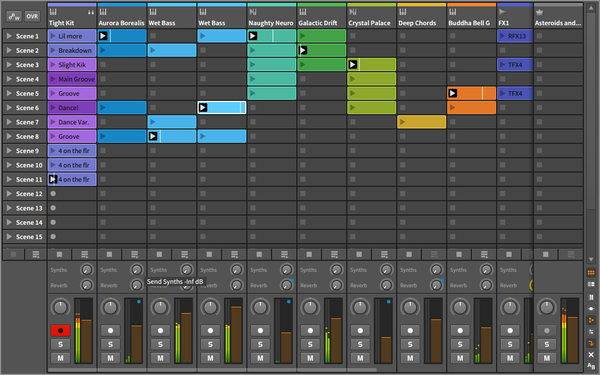Click the Asteroids master track crown icon
This screenshot has width=600, height=375.
[539, 12]
